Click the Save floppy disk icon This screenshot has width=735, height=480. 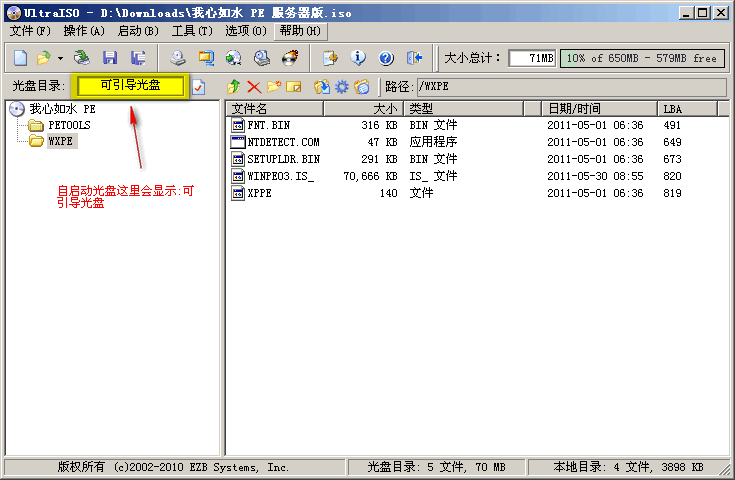pos(110,58)
